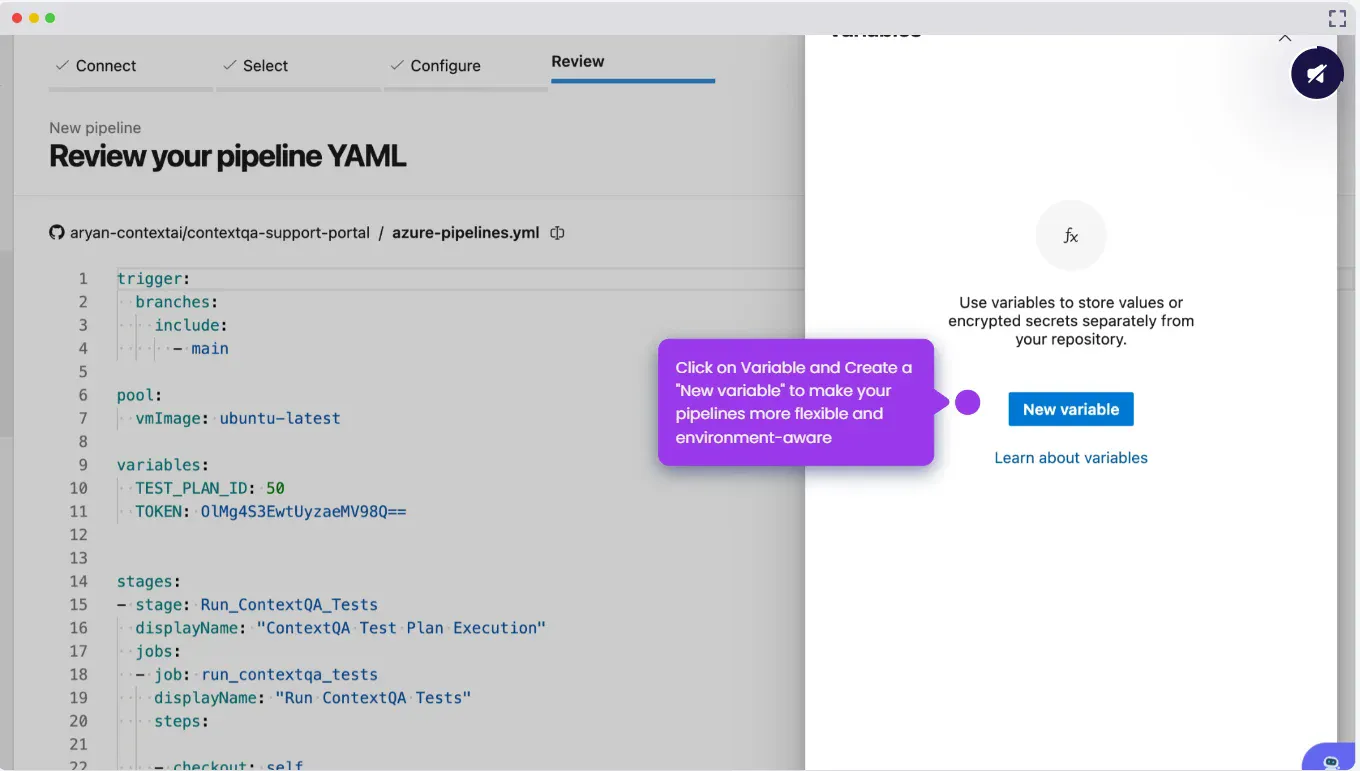Click the yellow macOS minimize button

[34, 18]
